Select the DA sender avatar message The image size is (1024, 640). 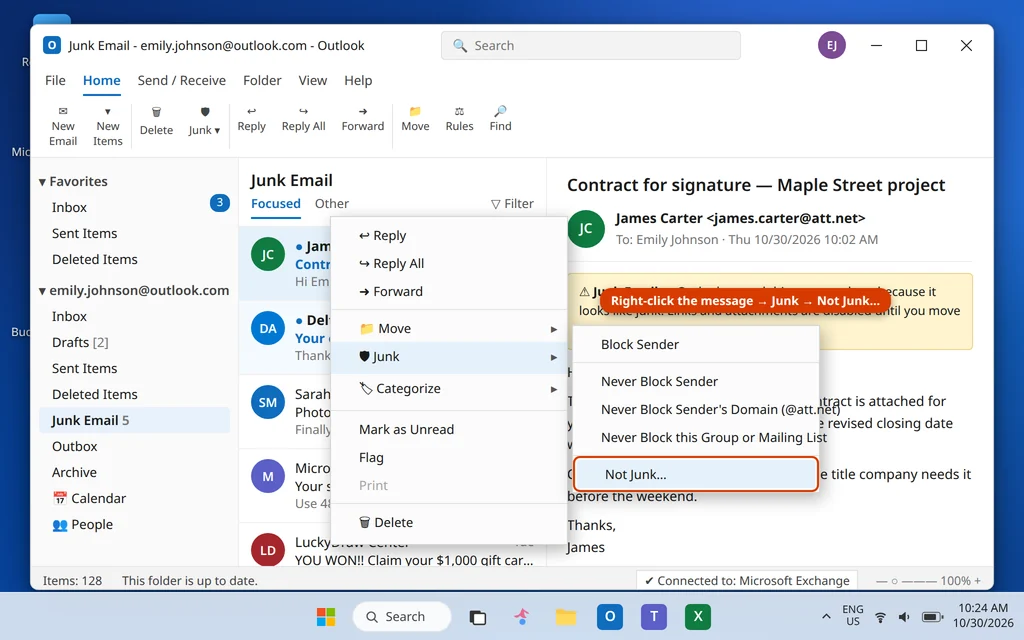tap(268, 328)
